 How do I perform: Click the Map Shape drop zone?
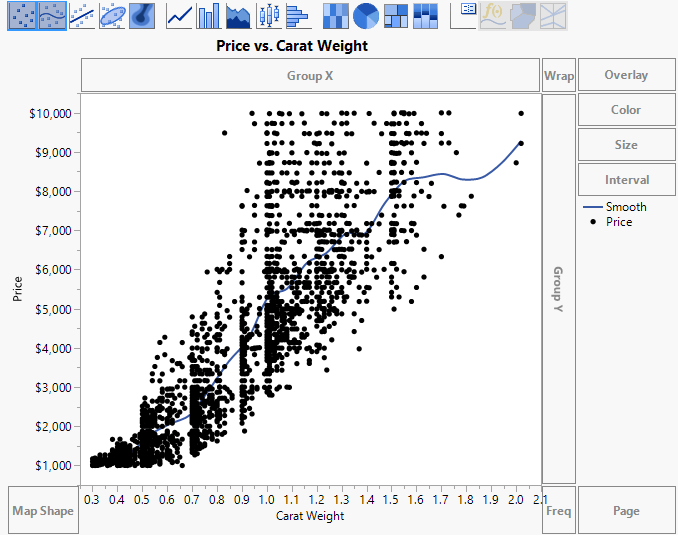(x=43, y=510)
